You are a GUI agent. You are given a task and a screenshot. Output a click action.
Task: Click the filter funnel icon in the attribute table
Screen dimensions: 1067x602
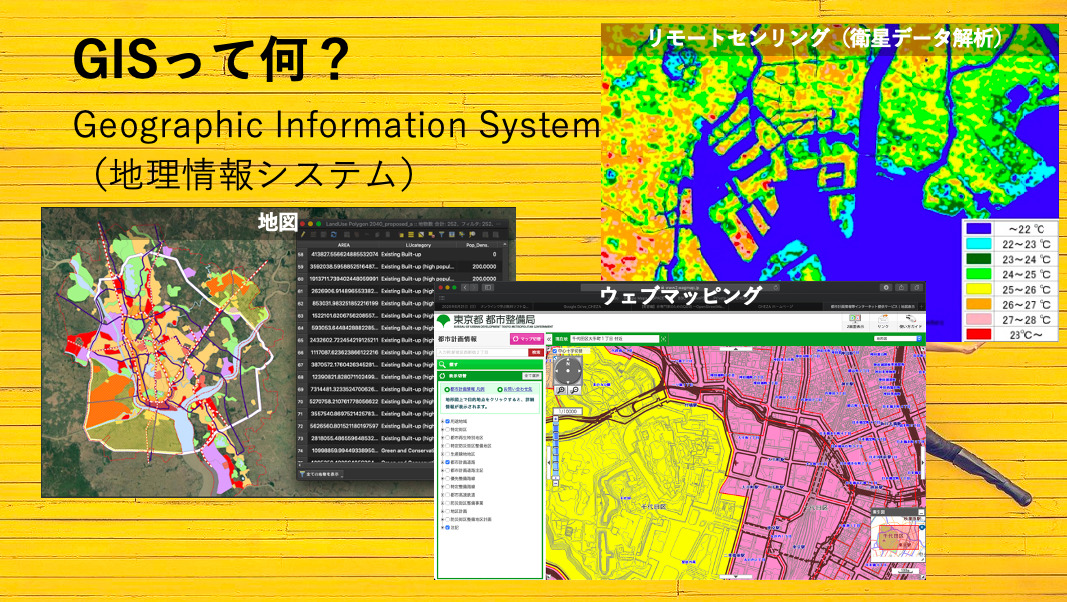coord(442,234)
